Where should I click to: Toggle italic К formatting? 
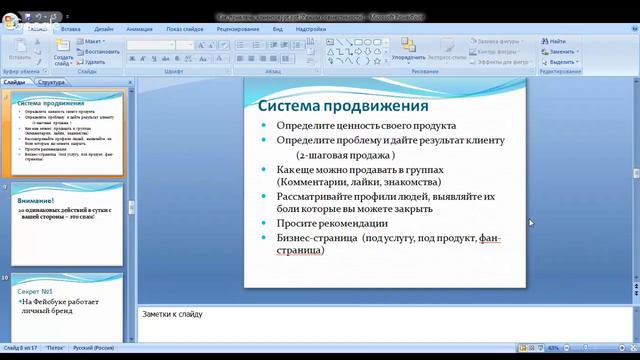coord(143,59)
